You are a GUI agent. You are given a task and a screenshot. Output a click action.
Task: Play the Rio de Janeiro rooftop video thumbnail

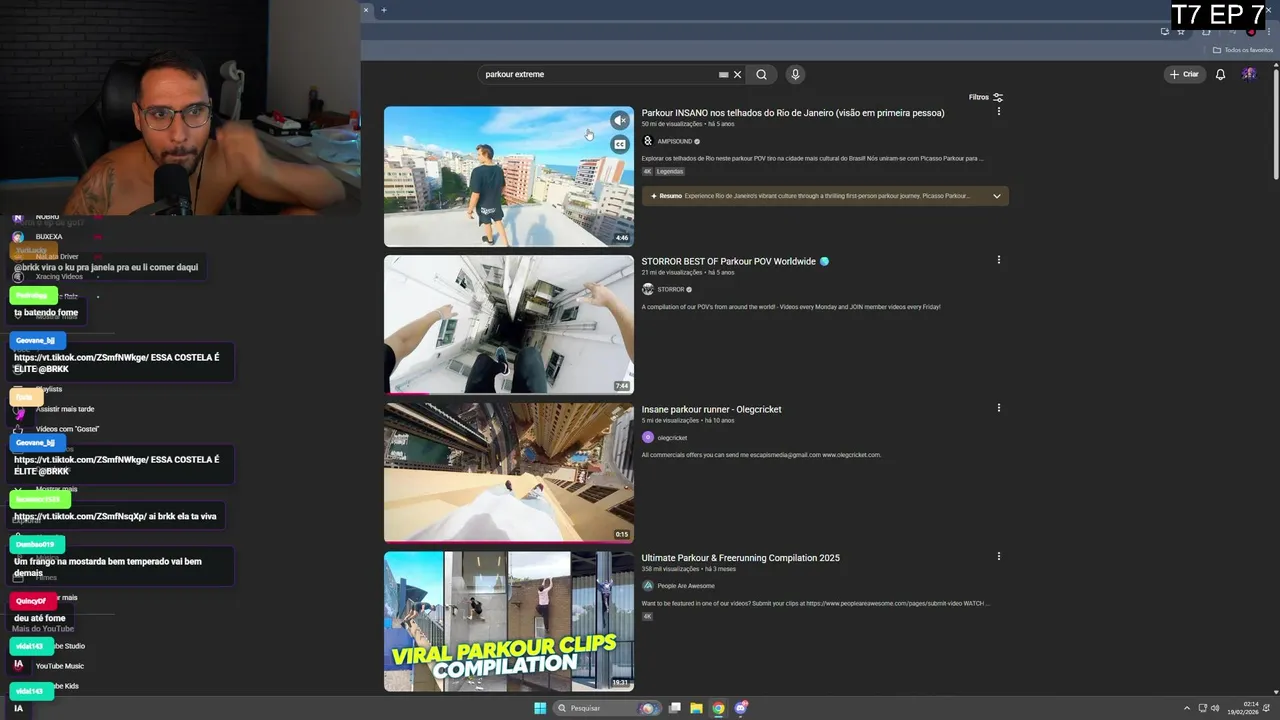508,176
